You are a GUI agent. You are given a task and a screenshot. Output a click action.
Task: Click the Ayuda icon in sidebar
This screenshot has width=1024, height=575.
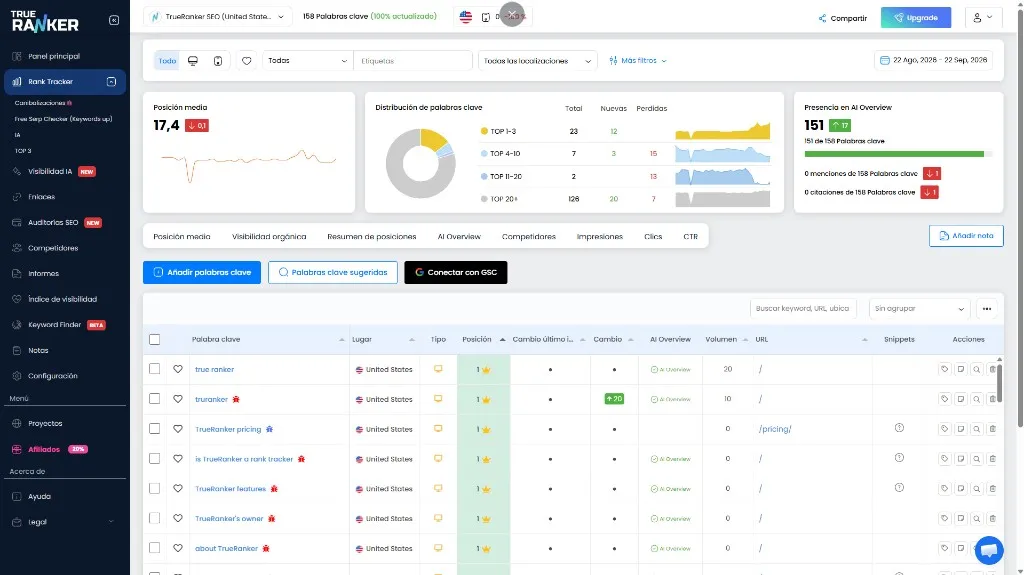pyautogui.click(x=17, y=497)
